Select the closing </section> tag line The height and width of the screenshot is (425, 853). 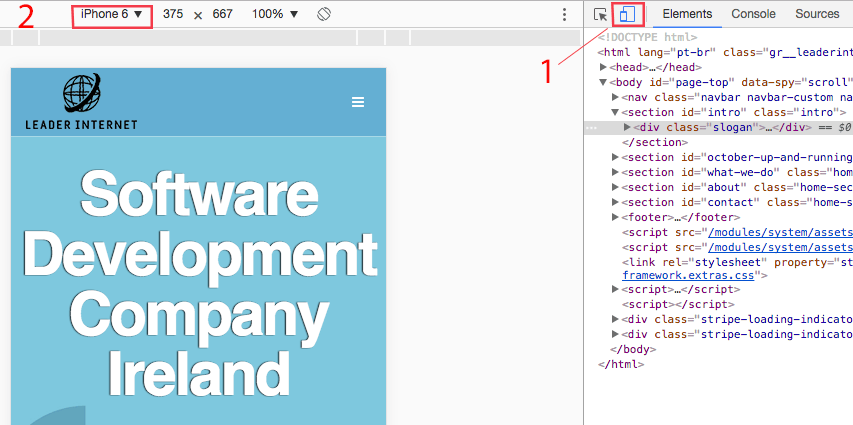pos(655,143)
